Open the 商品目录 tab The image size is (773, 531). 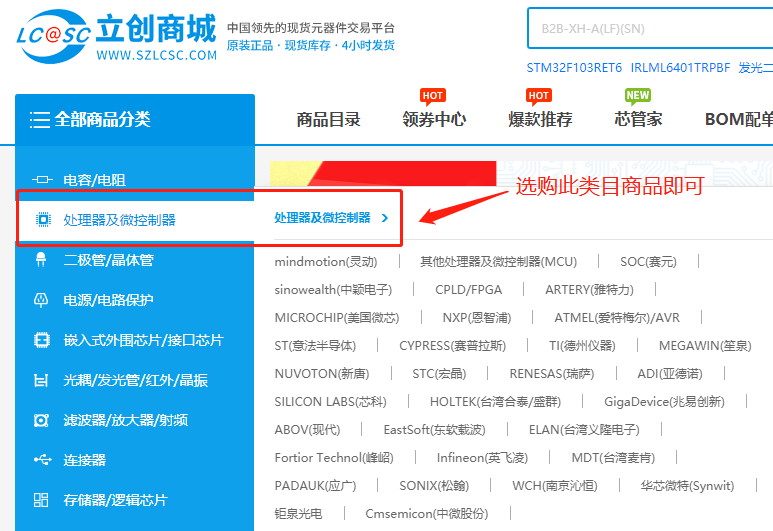(328, 120)
